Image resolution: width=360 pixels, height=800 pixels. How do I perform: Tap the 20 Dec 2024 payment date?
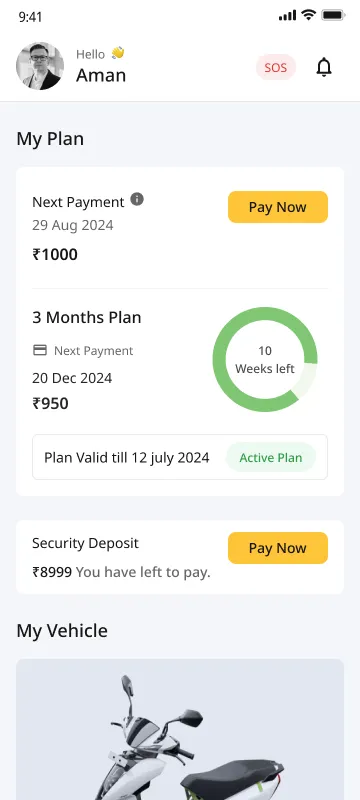(x=72, y=379)
